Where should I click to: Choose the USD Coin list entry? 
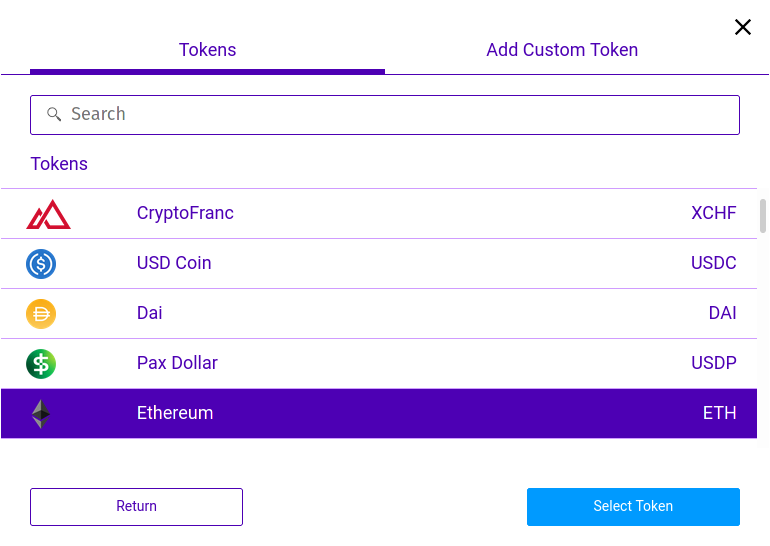point(379,264)
